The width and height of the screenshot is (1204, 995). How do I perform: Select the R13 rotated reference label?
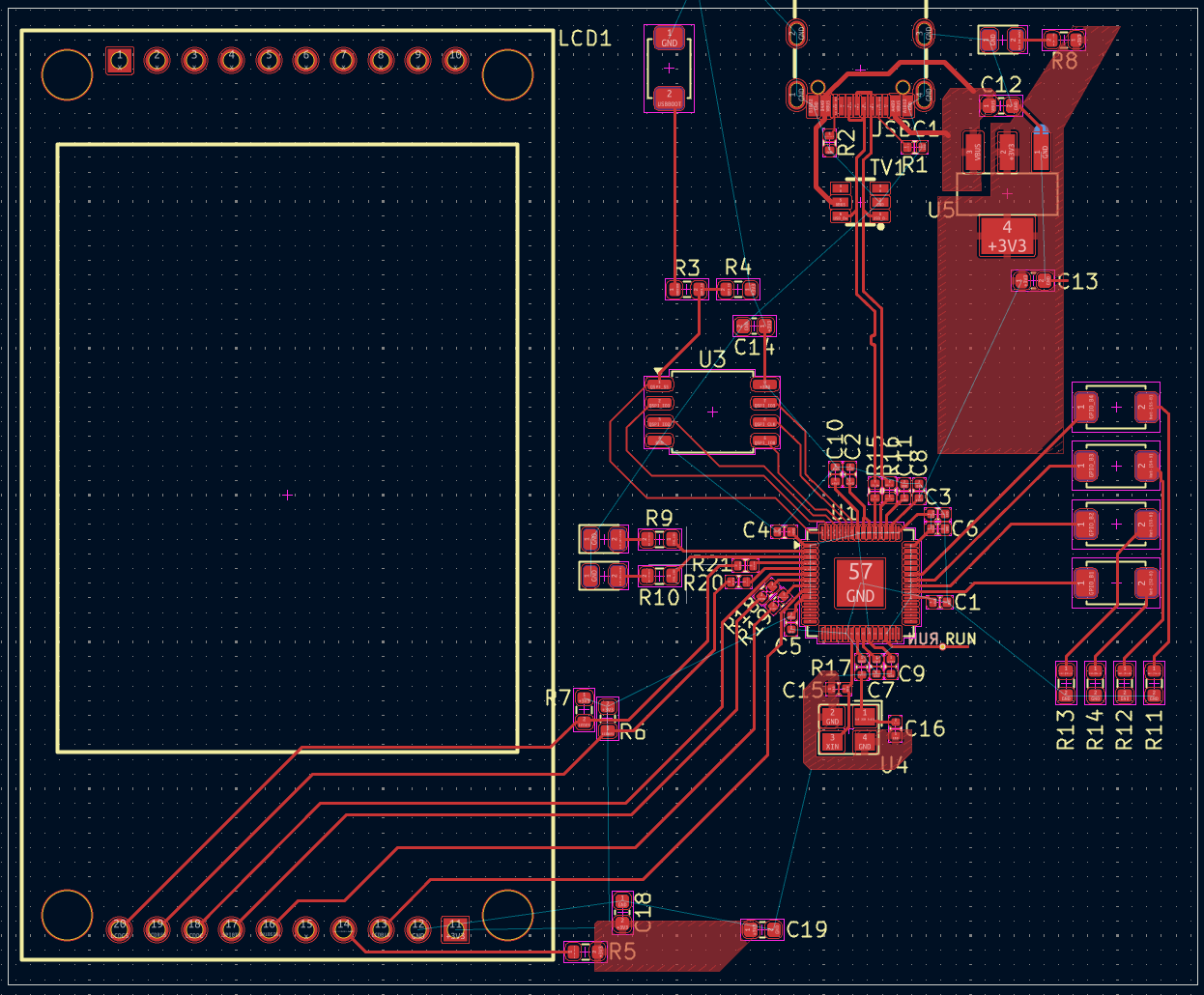(1065, 730)
